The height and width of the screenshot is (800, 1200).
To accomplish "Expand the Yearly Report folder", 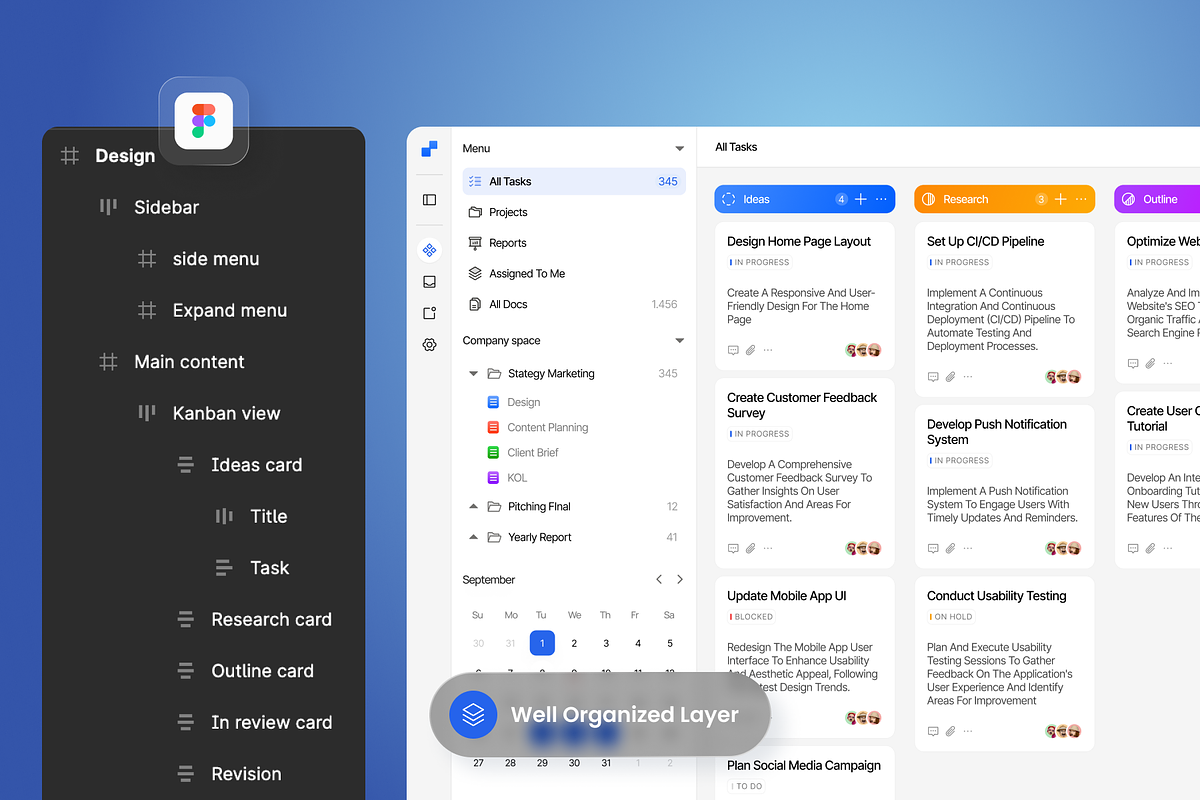I will tap(473, 537).
